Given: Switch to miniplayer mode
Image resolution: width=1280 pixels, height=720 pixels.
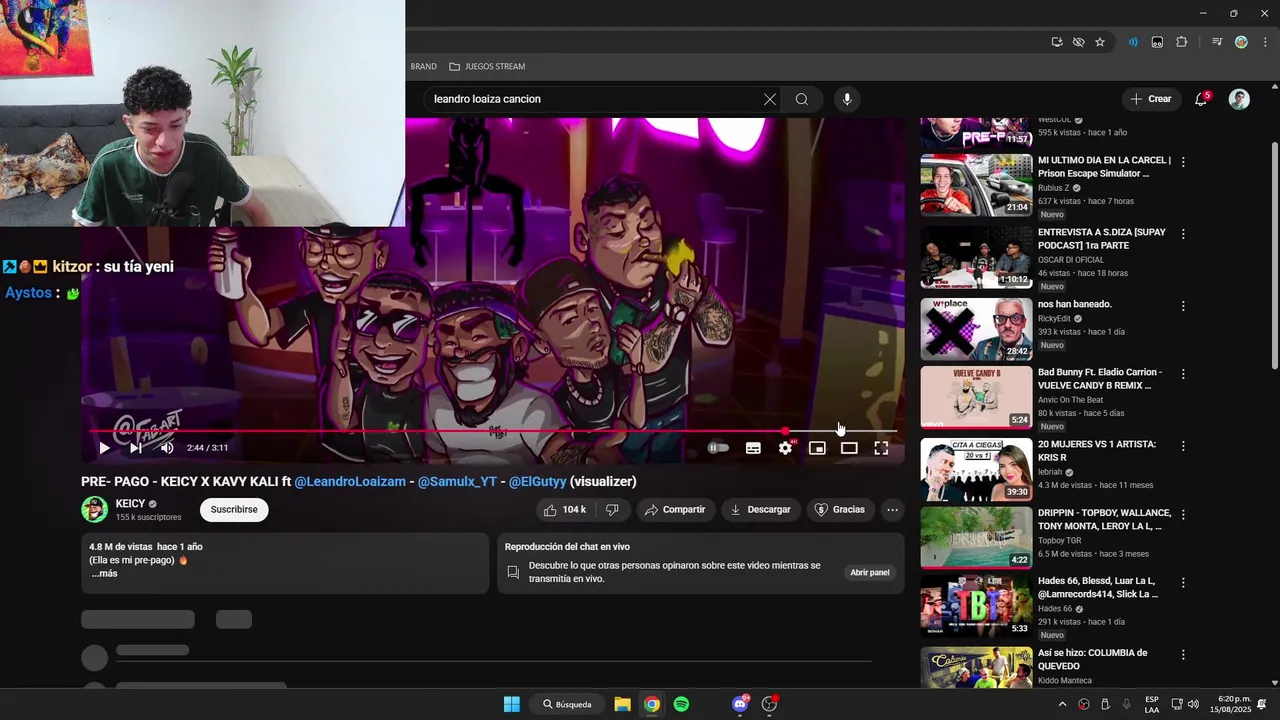Looking at the screenshot, I should tap(817, 448).
